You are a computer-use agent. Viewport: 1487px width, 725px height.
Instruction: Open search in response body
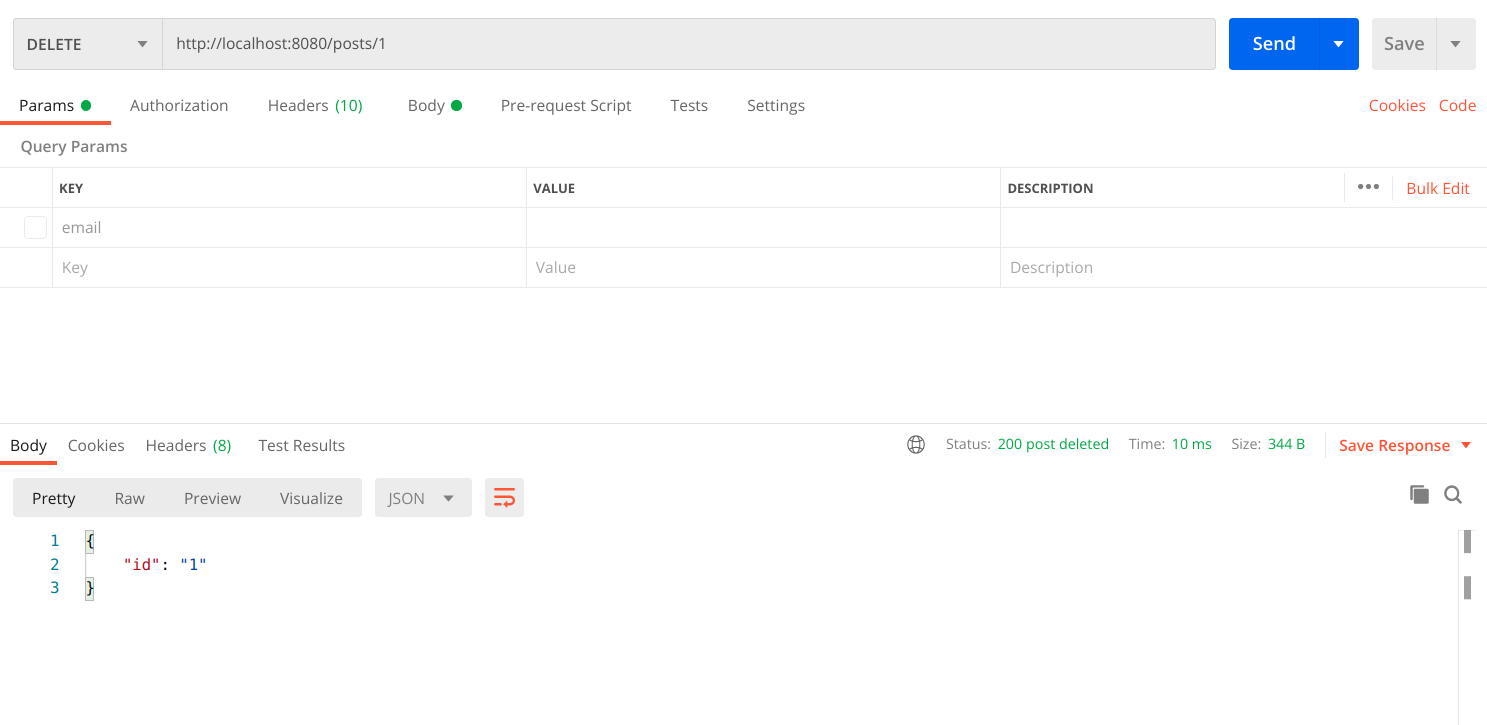[x=1453, y=494]
